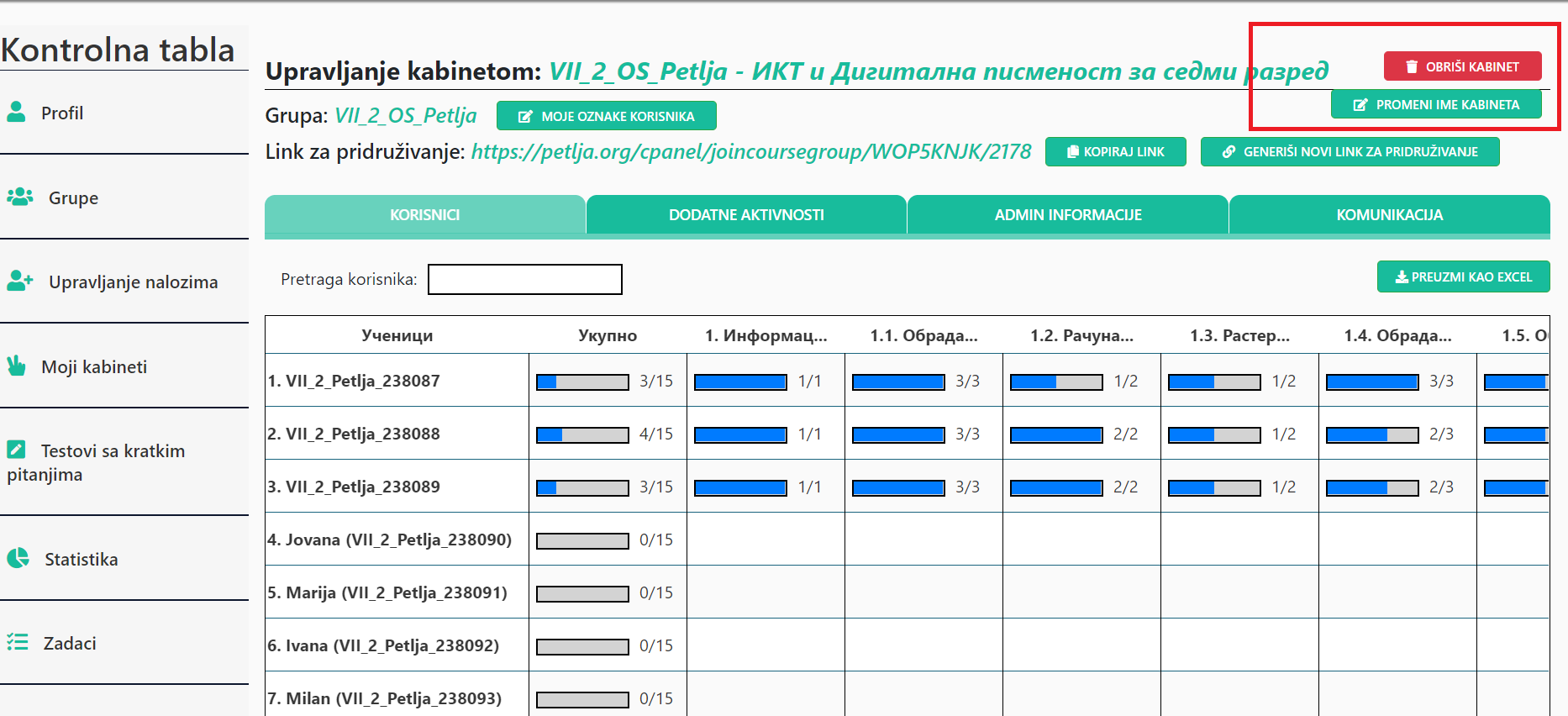Viewport: 1568px width, 716px height.
Task: Open Moje oznake korisnika editor
Action: coord(606,116)
